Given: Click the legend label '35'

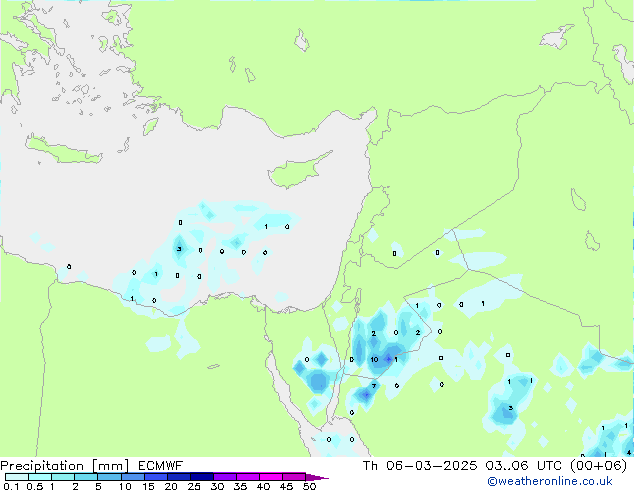Looking at the screenshot, I should (x=240, y=486).
